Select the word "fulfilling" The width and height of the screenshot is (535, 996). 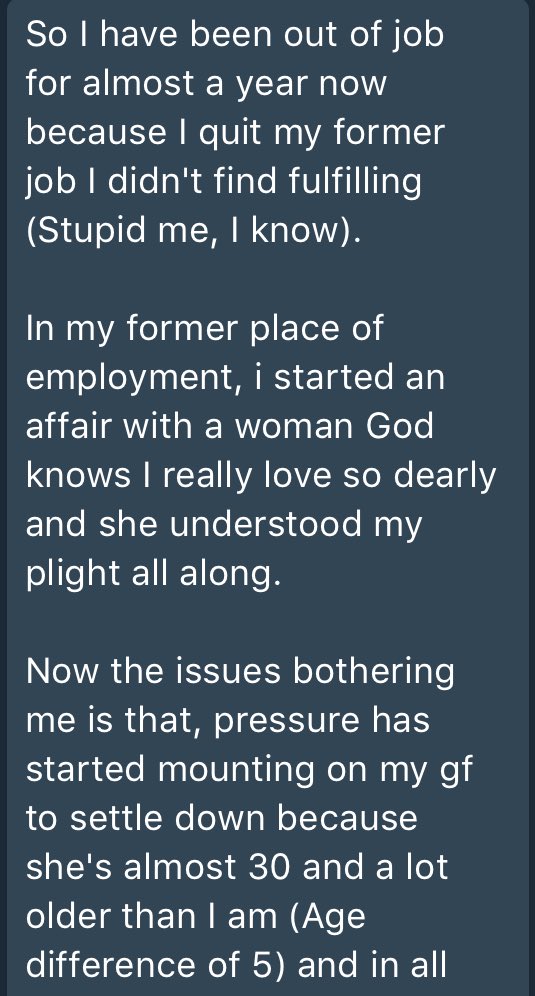click(355, 182)
